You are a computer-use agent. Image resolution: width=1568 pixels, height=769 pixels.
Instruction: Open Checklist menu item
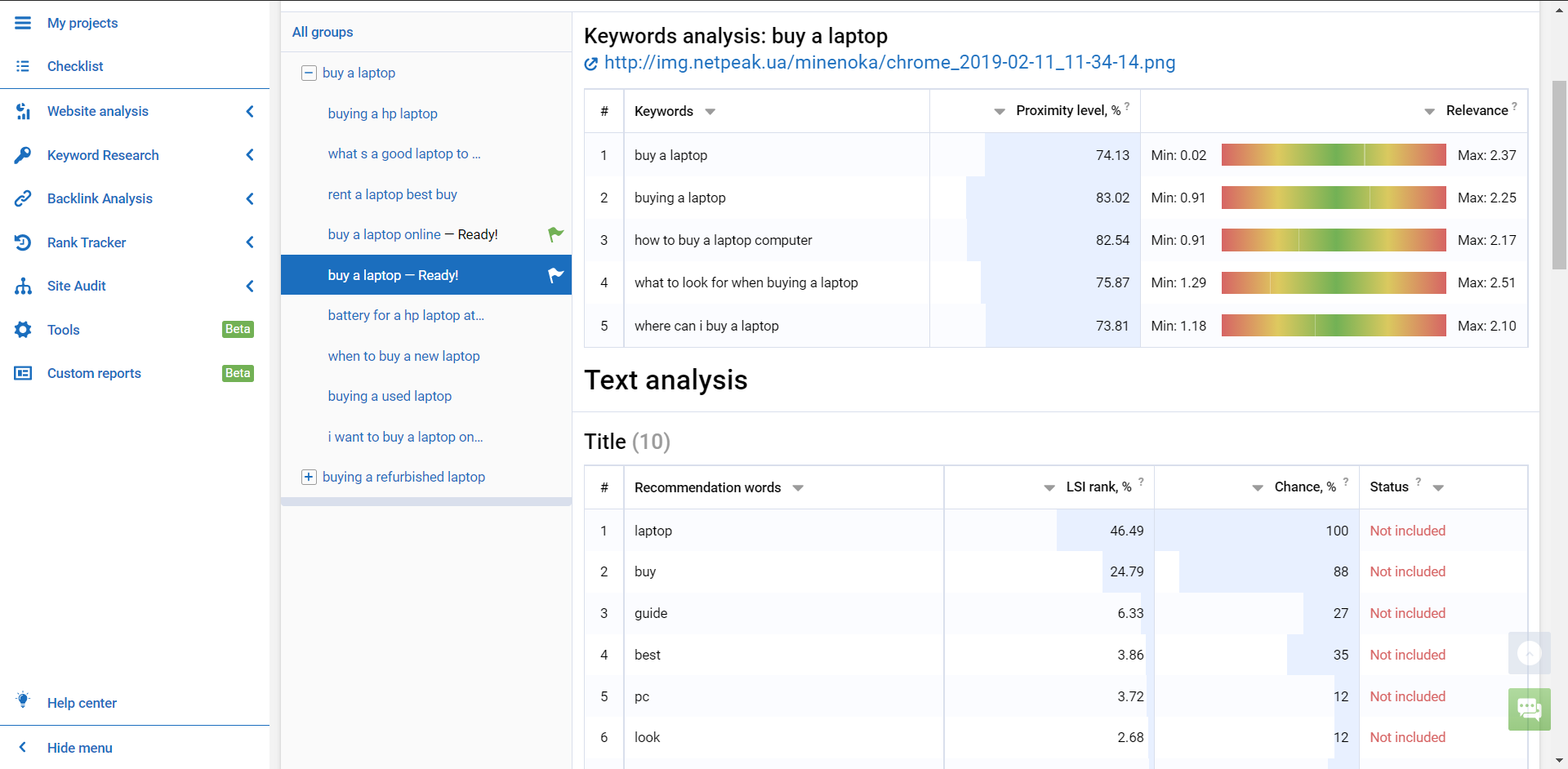tap(75, 66)
